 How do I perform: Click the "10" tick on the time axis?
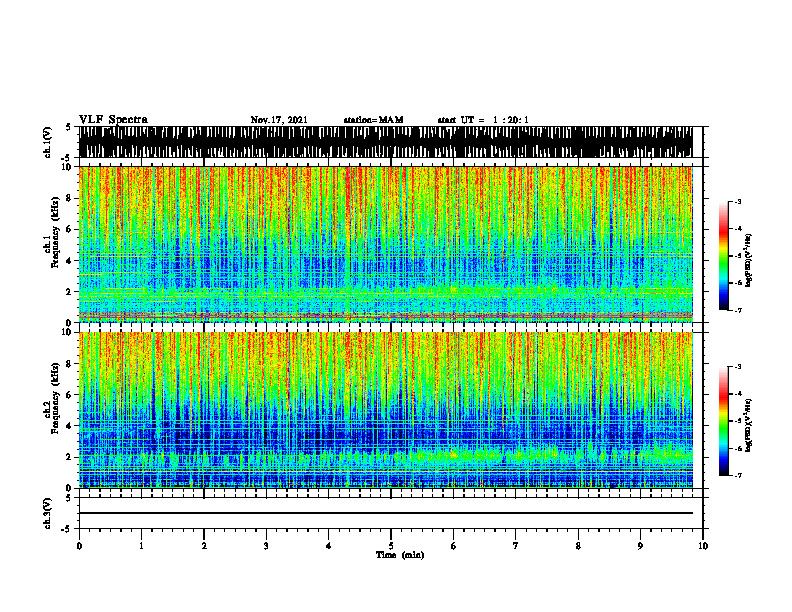[703, 546]
